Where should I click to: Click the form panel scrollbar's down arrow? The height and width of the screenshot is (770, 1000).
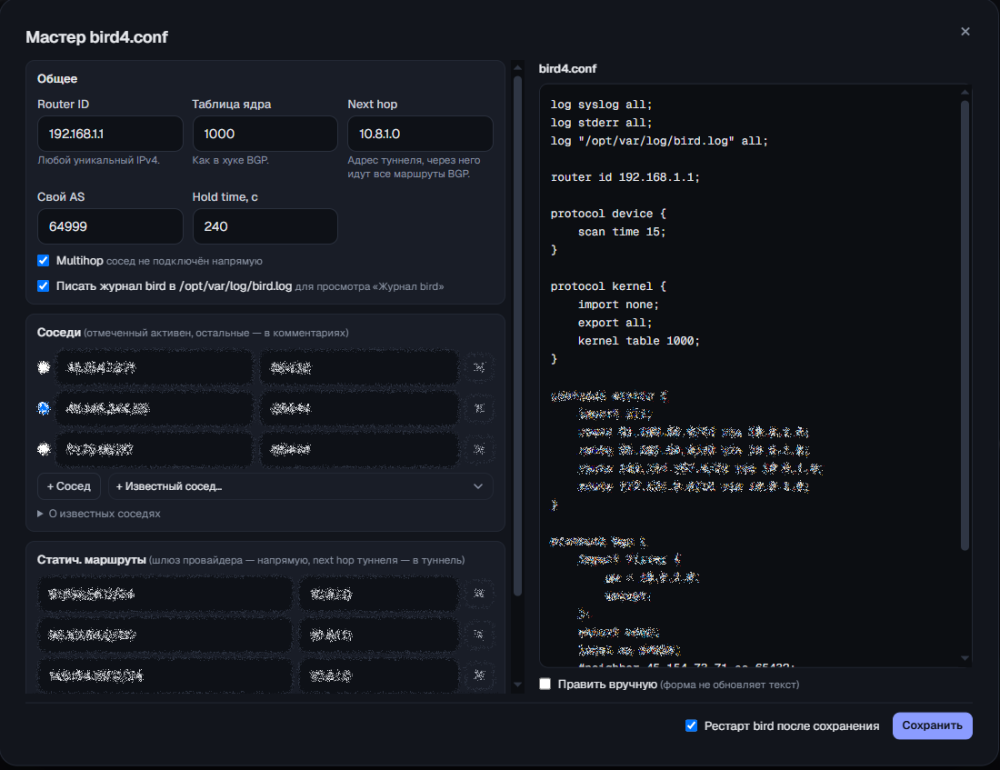tap(517, 685)
